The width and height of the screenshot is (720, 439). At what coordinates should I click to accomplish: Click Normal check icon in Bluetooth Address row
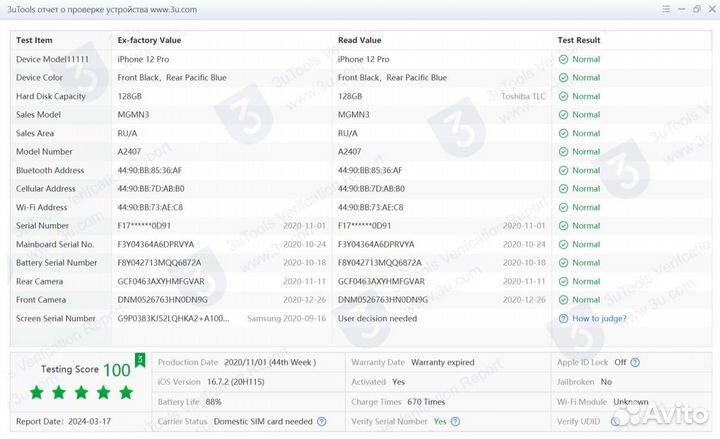point(563,170)
